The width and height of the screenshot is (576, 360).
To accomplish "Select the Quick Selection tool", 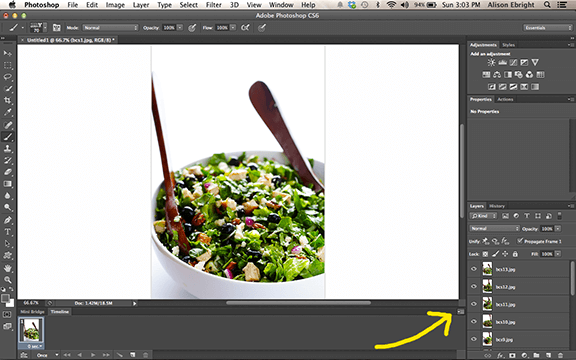I will (x=7, y=89).
